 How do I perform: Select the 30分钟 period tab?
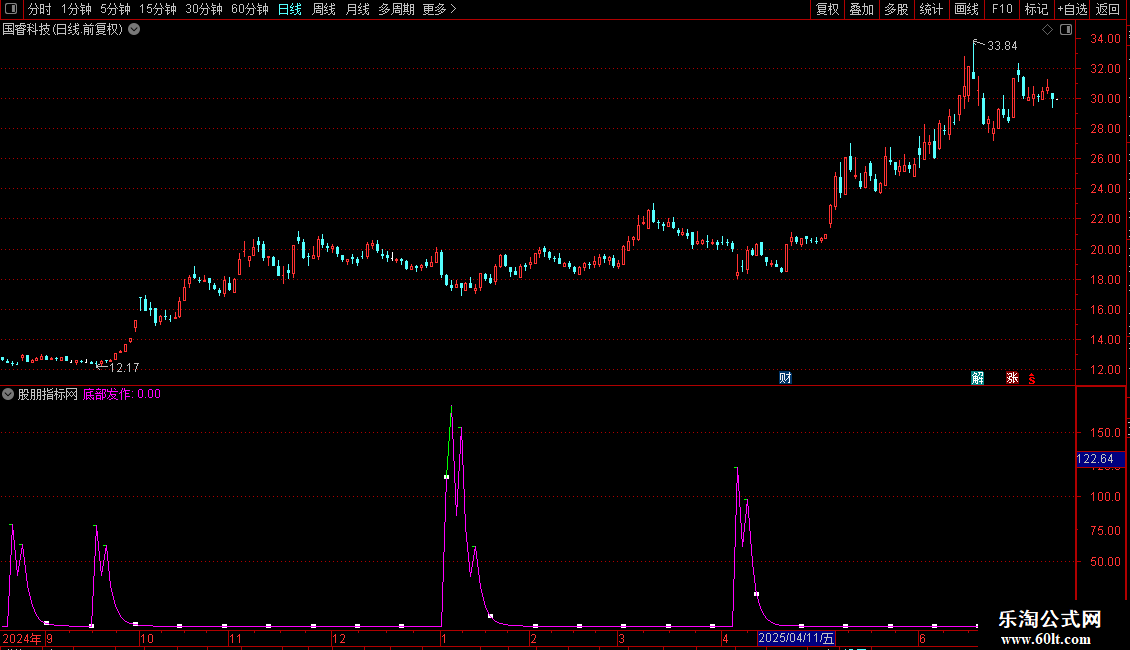204,9
